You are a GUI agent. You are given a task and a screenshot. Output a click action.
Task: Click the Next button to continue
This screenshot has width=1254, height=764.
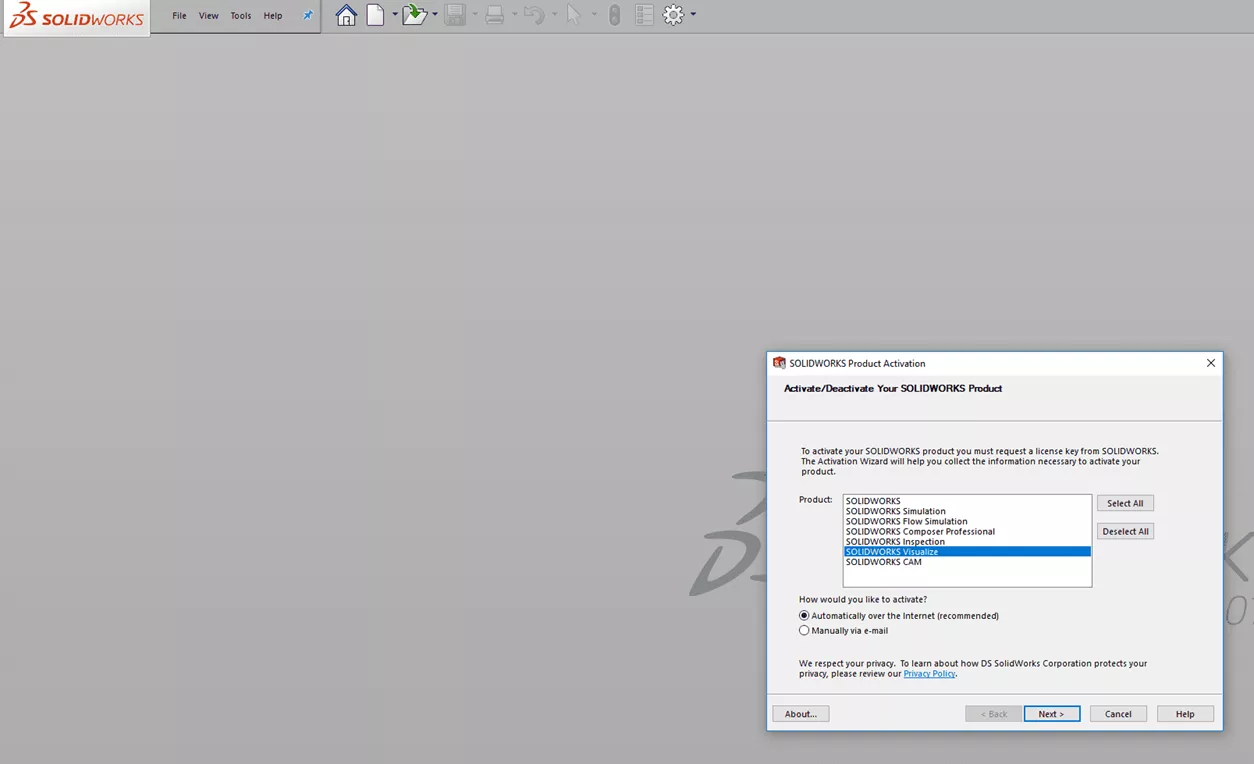point(1051,713)
